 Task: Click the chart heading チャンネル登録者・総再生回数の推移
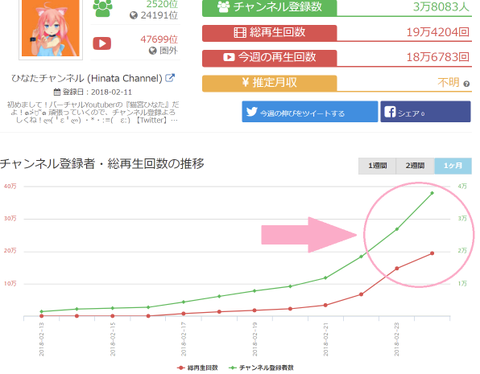[x=102, y=164]
